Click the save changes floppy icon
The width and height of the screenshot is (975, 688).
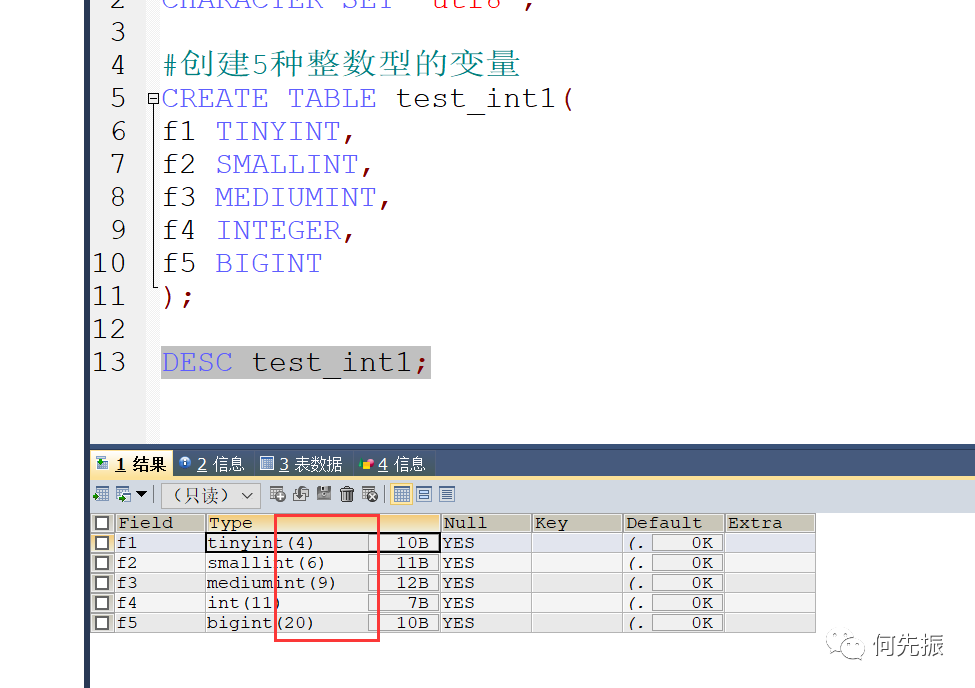pyautogui.click(x=324, y=494)
